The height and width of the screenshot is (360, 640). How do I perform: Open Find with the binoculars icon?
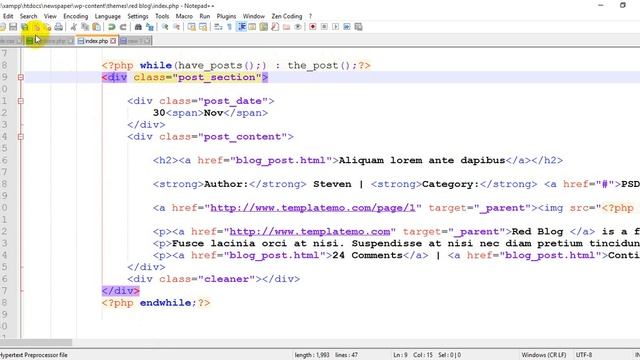pos(138,27)
